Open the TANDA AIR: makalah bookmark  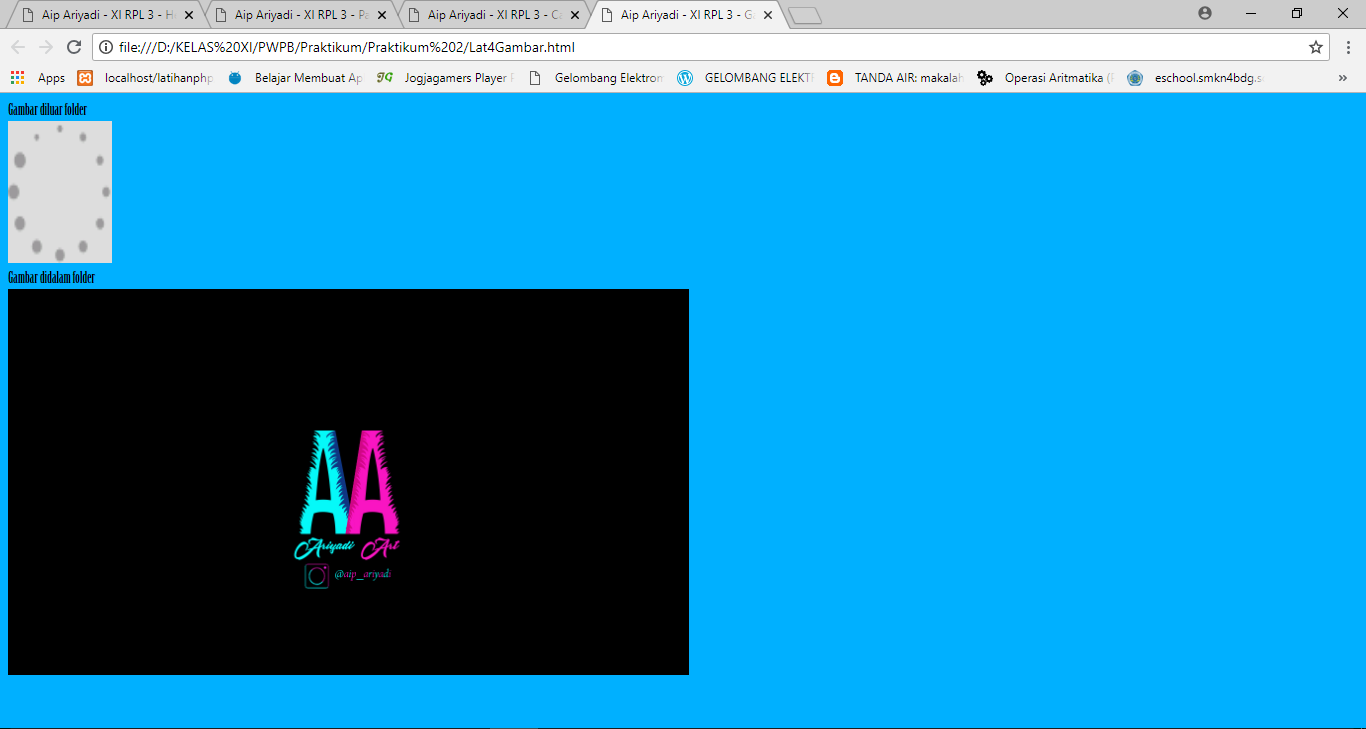(895, 78)
